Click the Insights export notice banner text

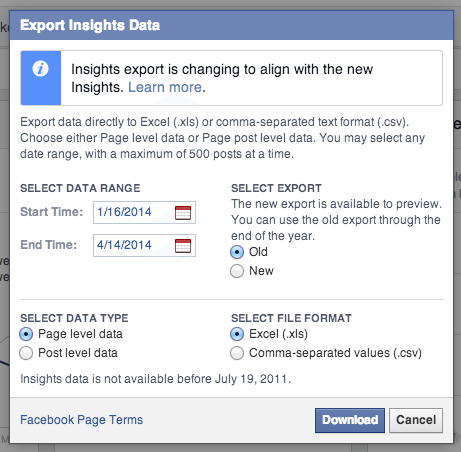click(x=222, y=78)
